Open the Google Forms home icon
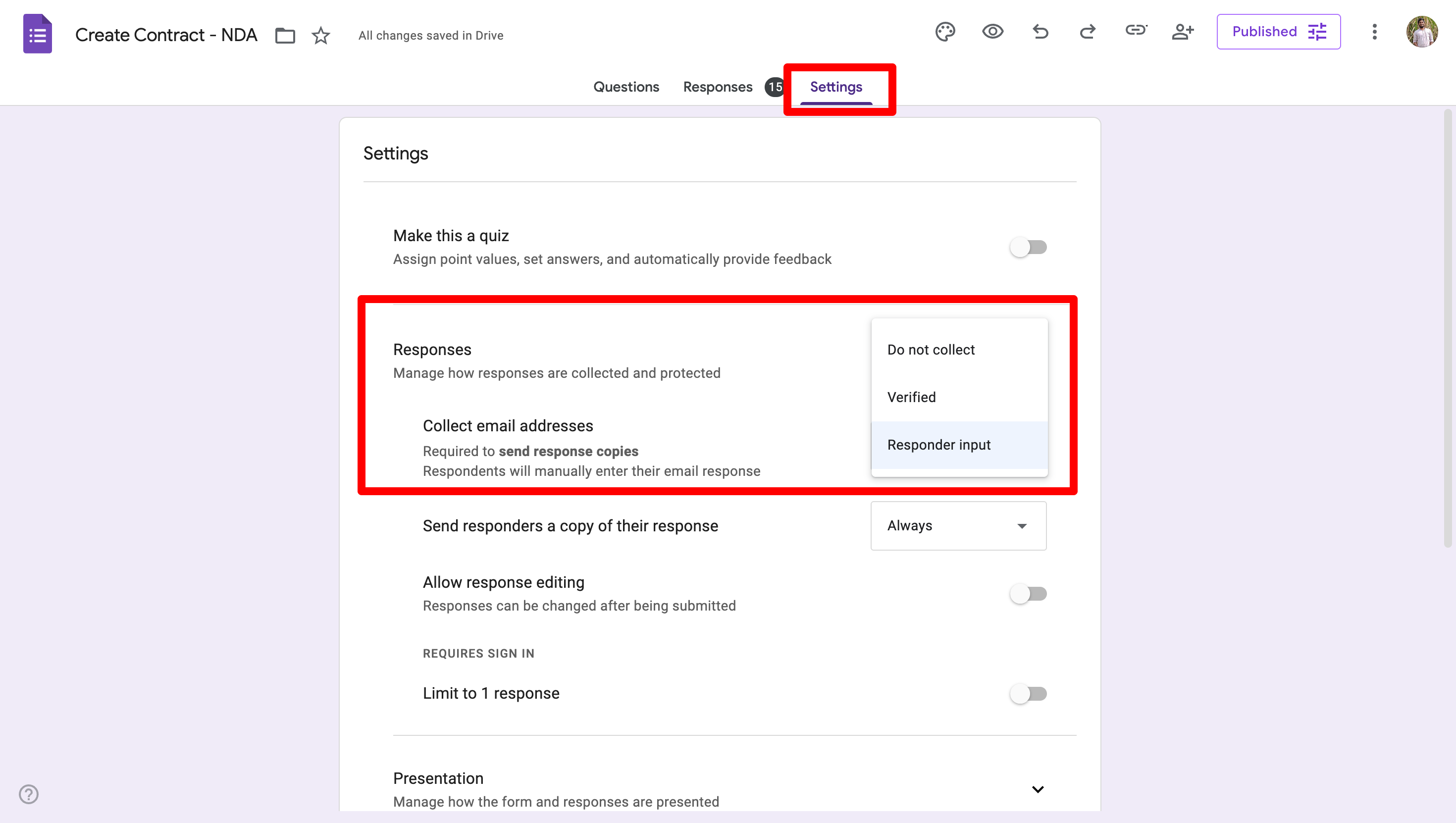 click(x=37, y=34)
